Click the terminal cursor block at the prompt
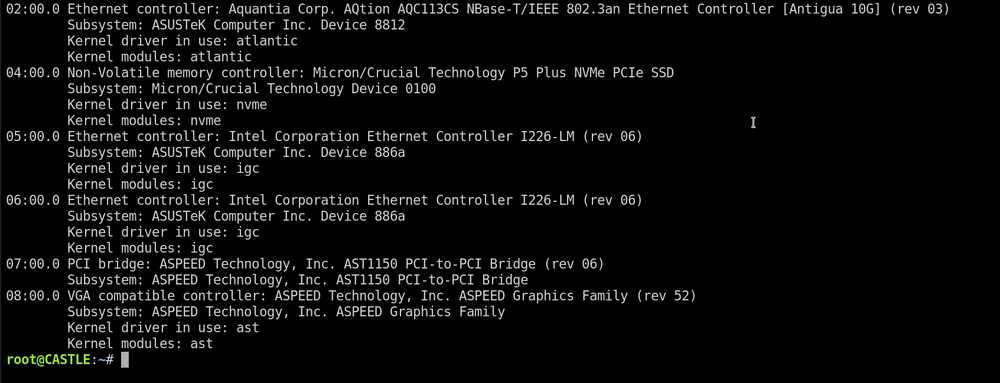 click(x=125, y=360)
